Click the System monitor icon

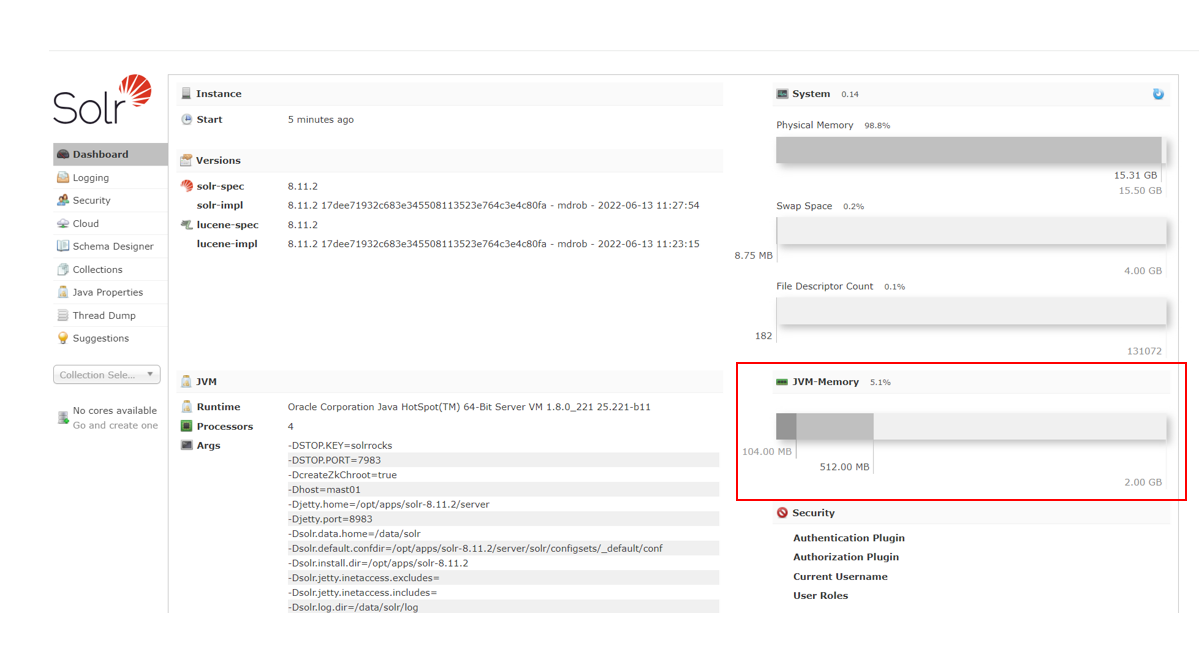(782, 94)
